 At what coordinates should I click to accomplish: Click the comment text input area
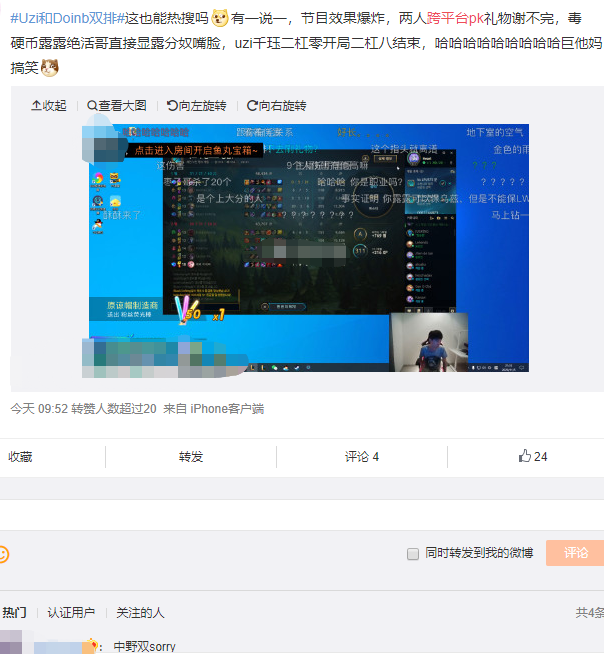[302, 515]
